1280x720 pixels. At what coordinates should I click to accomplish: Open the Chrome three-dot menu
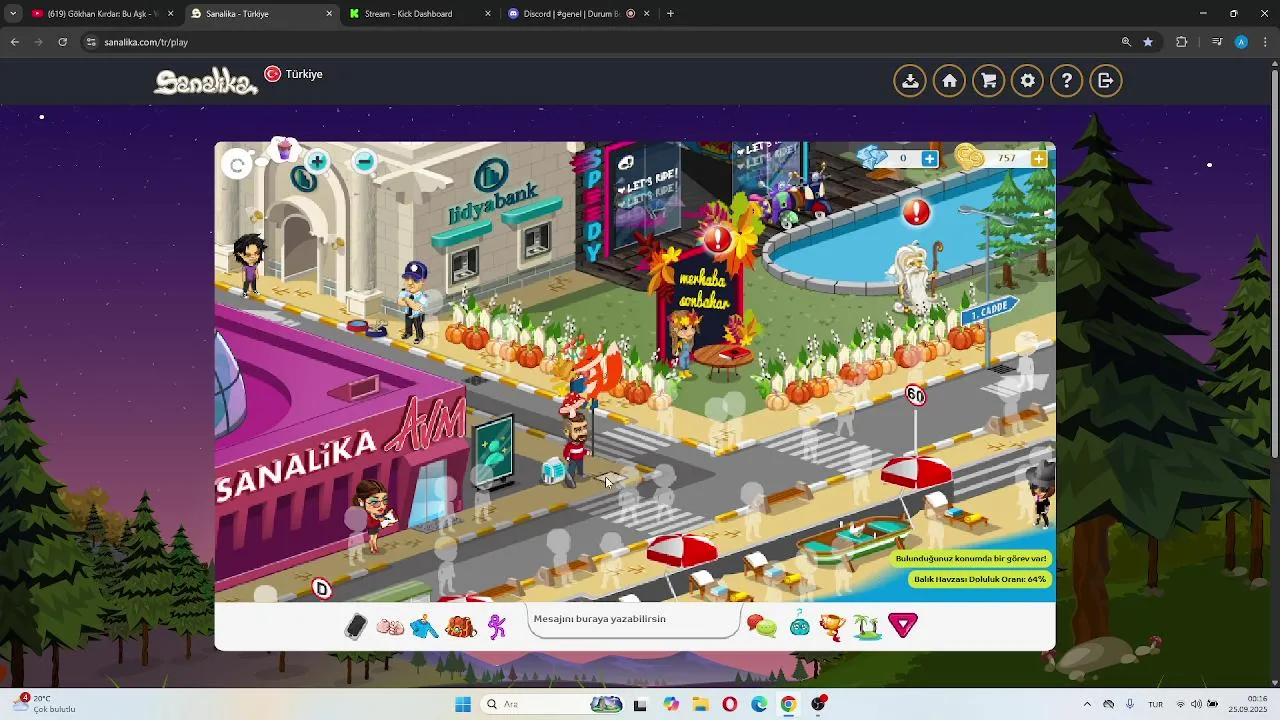pyautogui.click(x=1265, y=42)
